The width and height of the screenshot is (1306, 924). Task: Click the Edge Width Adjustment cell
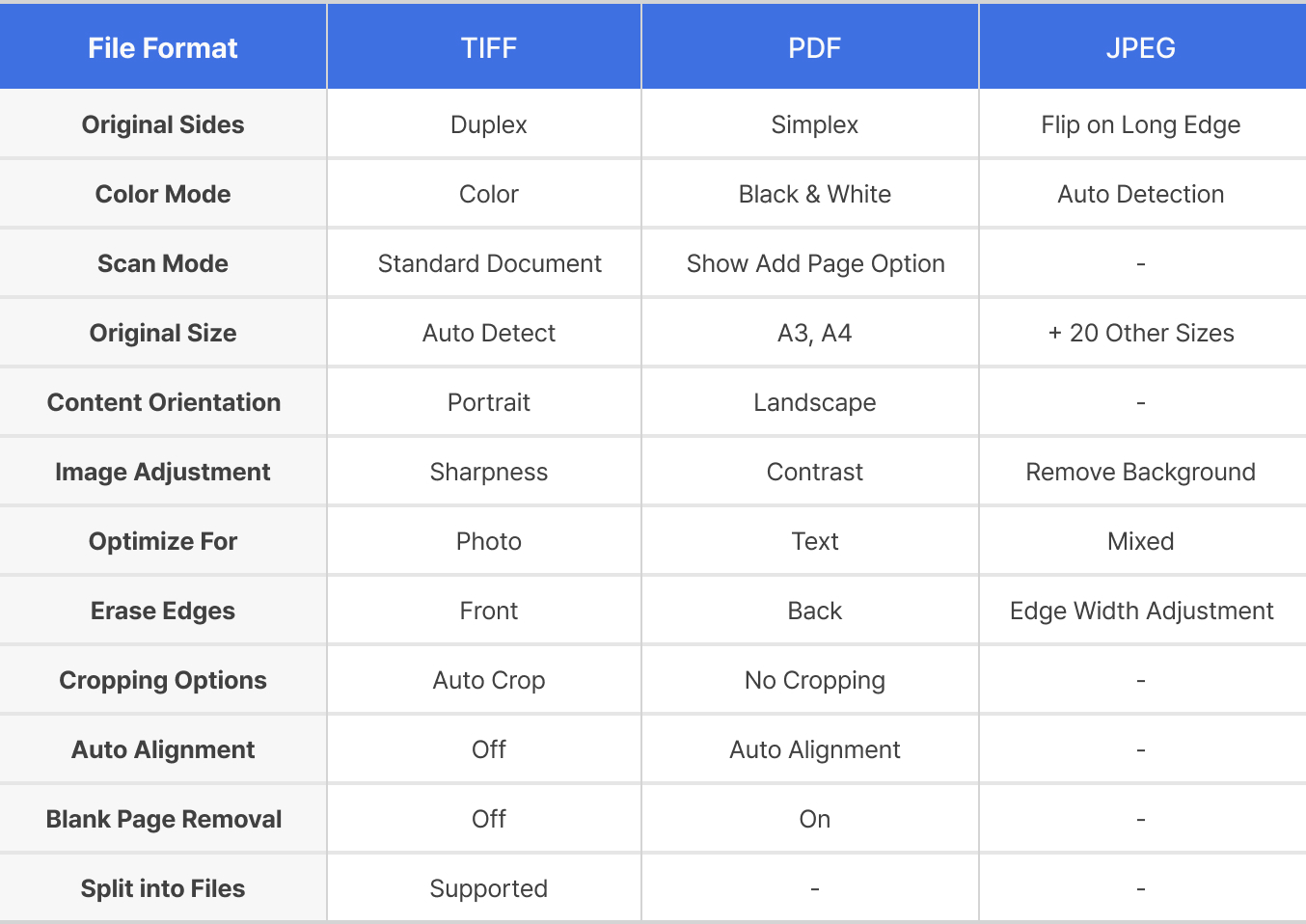click(x=1141, y=611)
